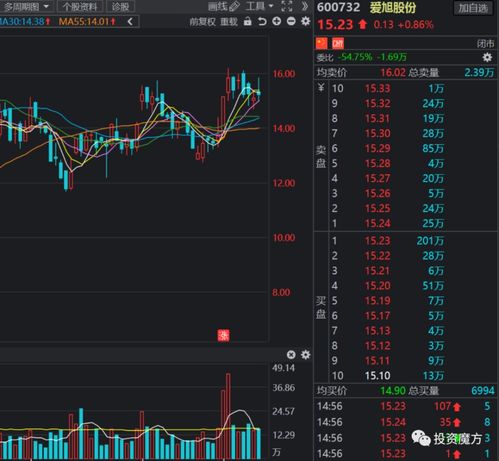Image resolution: width=499 pixels, height=461 pixels.
Task: Click the 16.00 price axis label
Action: pyautogui.click(x=284, y=74)
